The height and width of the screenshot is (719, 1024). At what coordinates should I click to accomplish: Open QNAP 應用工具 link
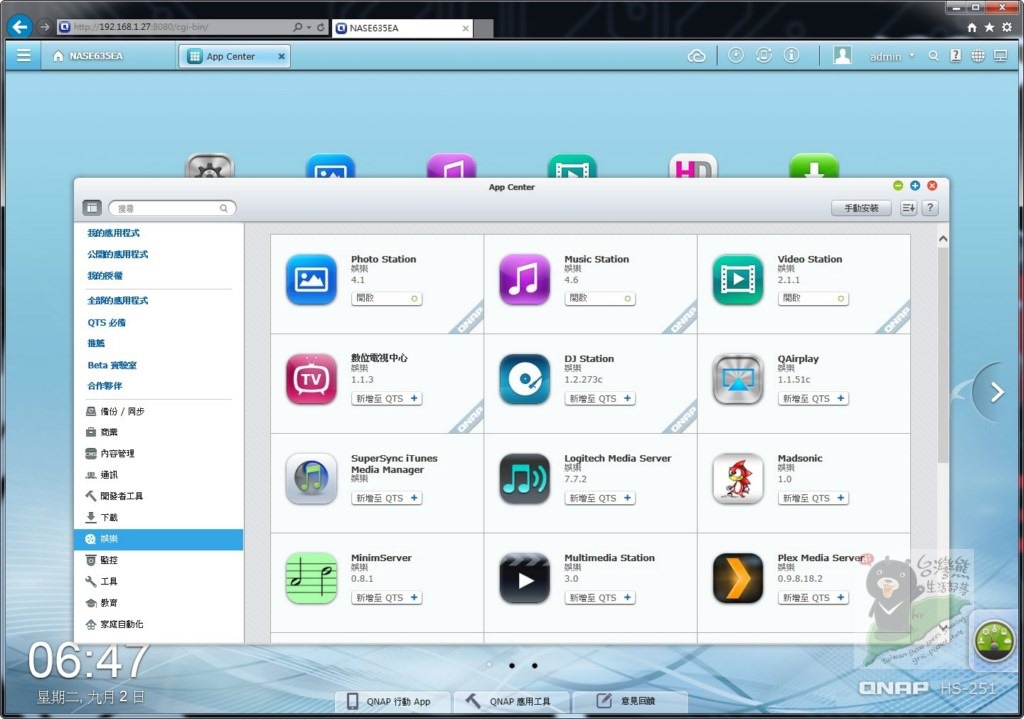click(x=510, y=701)
